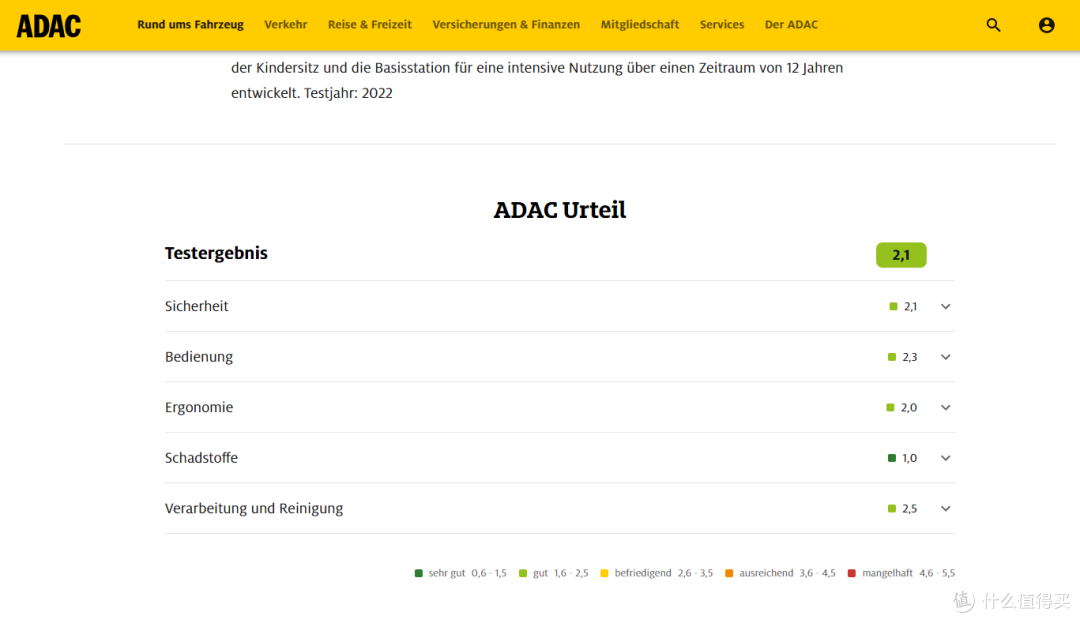
Task: Click the rating dot next to Bedienung
Action: tap(890, 357)
